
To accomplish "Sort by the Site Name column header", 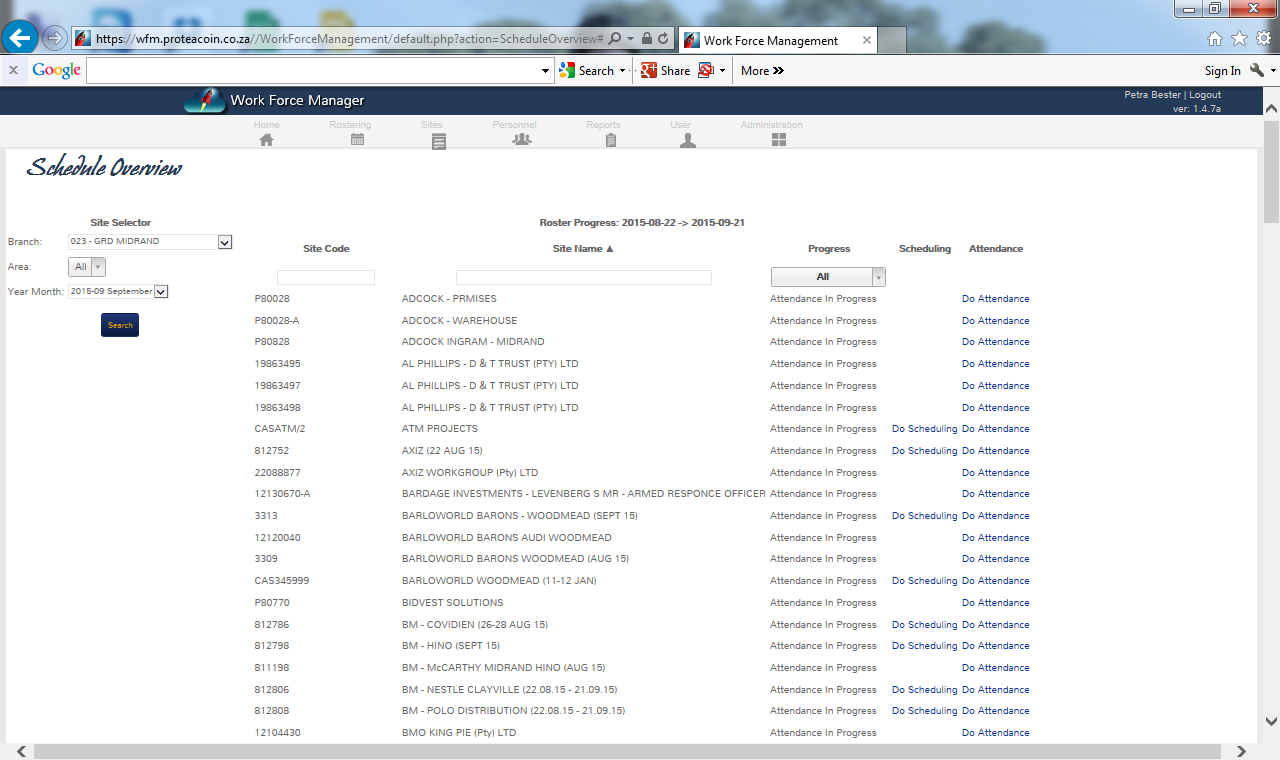I will (x=583, y=249).
